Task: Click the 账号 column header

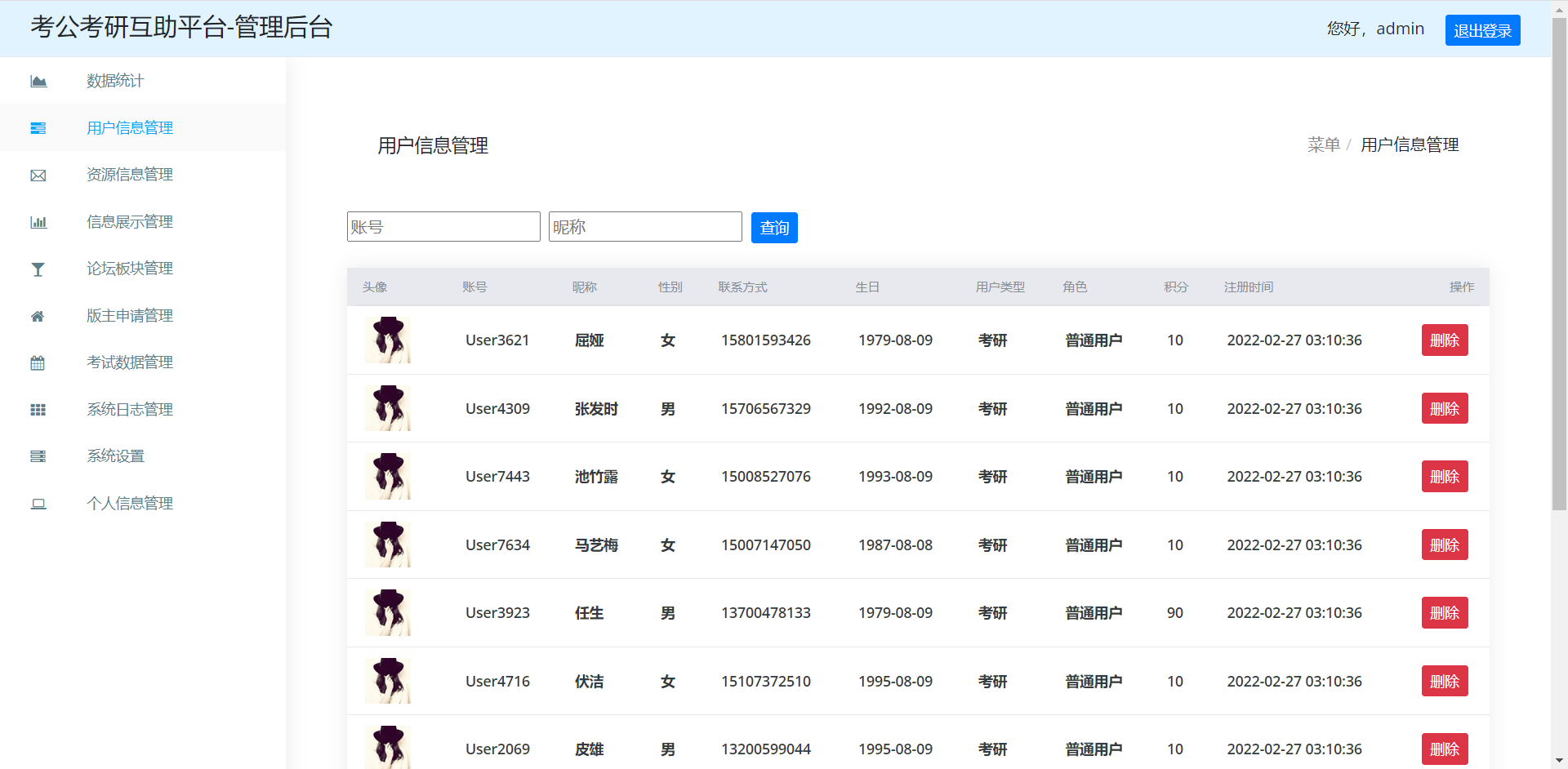Action: pos(474,287)
